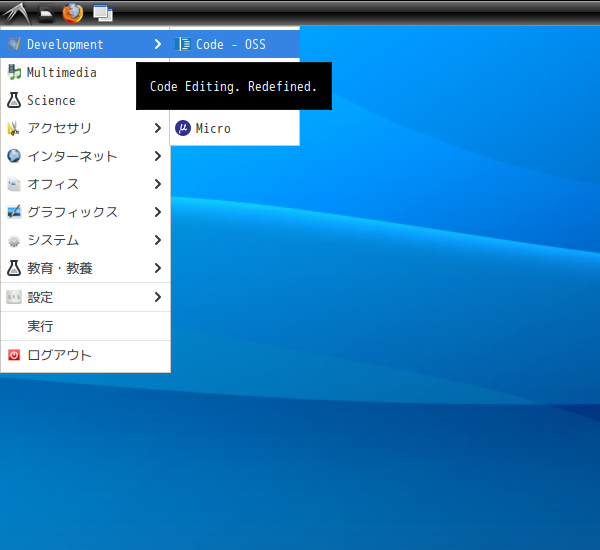Open the Science menu category
600x550 pixels.
[x=85, y=100]
